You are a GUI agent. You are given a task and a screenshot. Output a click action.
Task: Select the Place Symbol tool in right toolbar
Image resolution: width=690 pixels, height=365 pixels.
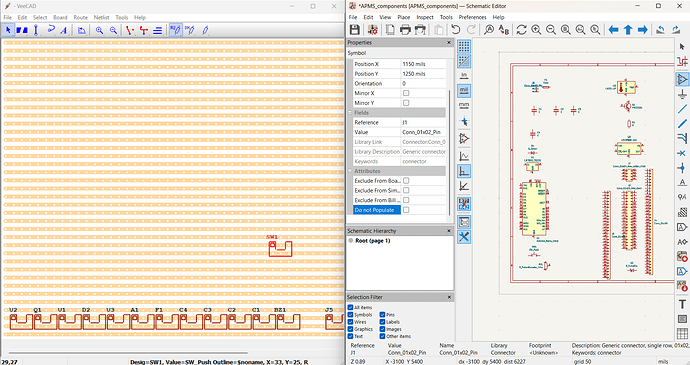[x=682, y=79]
